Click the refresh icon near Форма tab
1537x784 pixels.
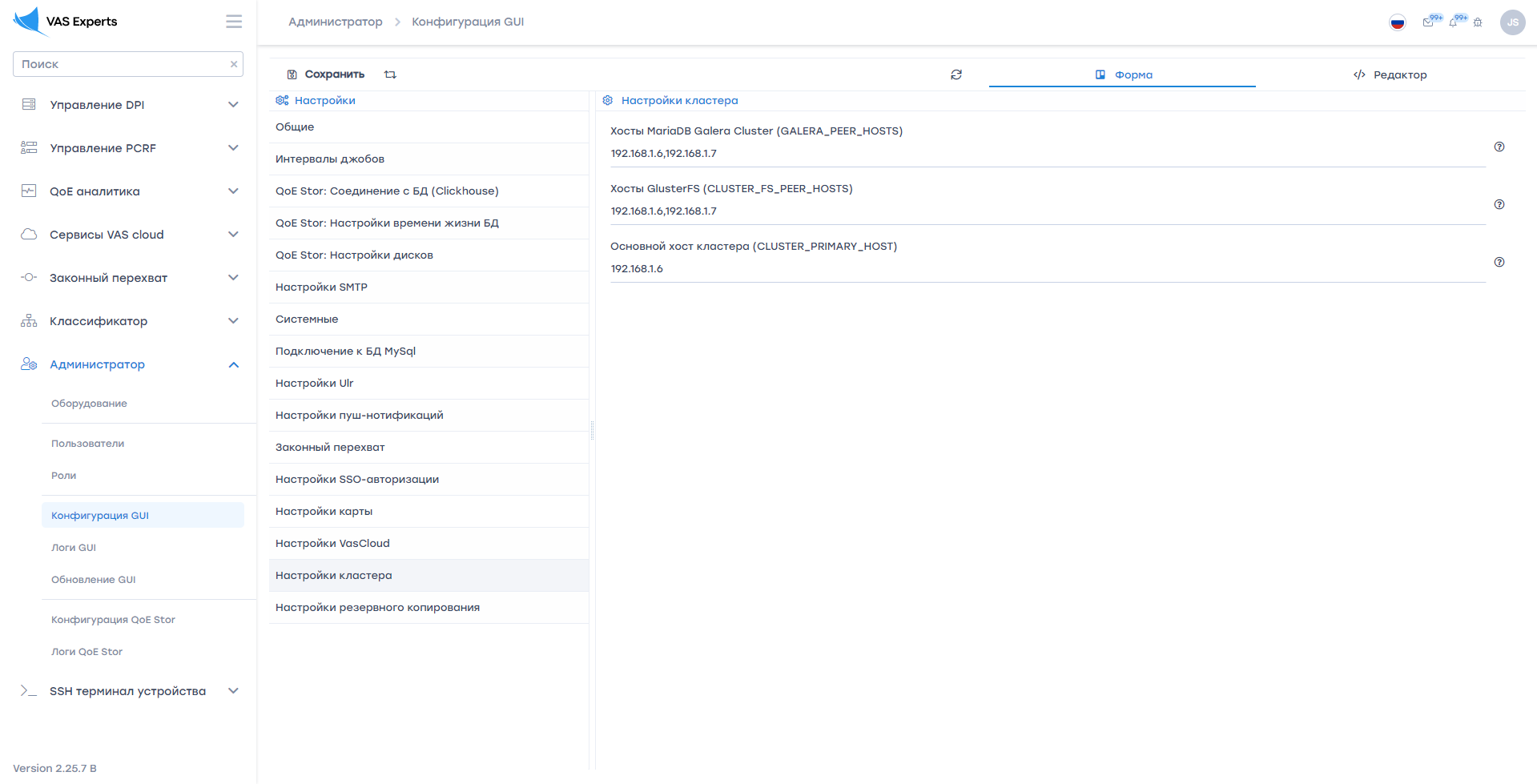[x=956, y=74]
